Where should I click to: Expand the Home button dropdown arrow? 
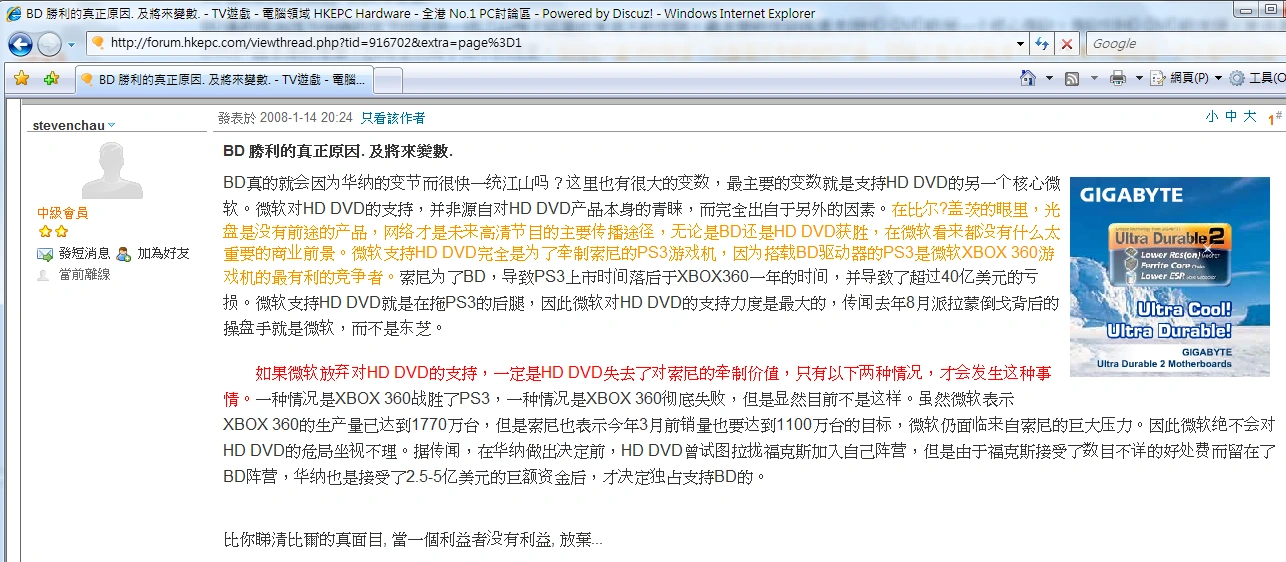(1048, 78)
